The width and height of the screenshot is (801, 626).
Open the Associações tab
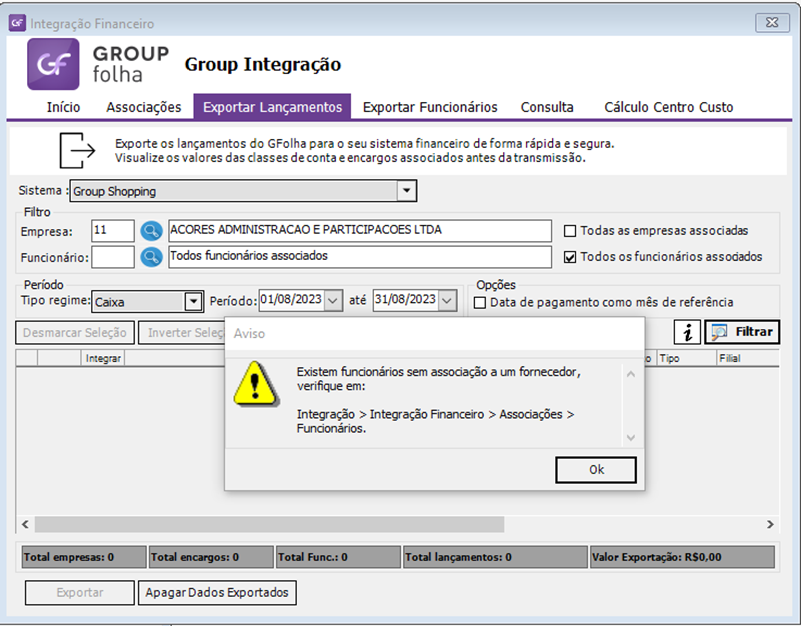(x=144, y=107)
